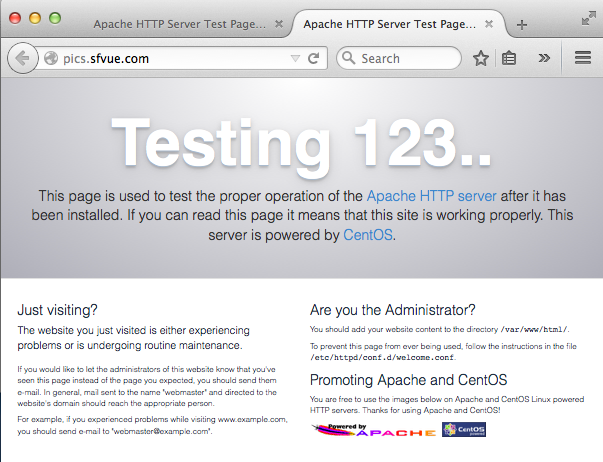
Task: Open the CentOS link
Action: pos(368,235)
